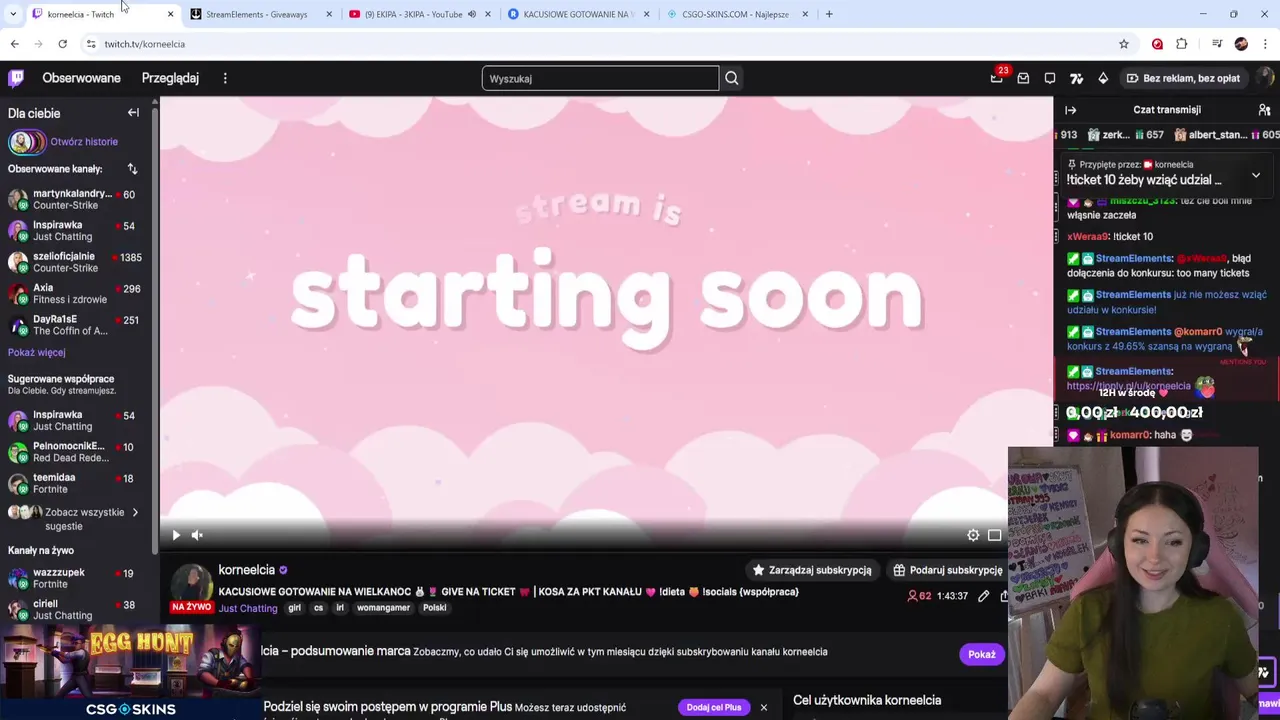This screenshot has height=720, width=1280.
Task: Collapse the left sidebar arrow
Action: (133, 113)
